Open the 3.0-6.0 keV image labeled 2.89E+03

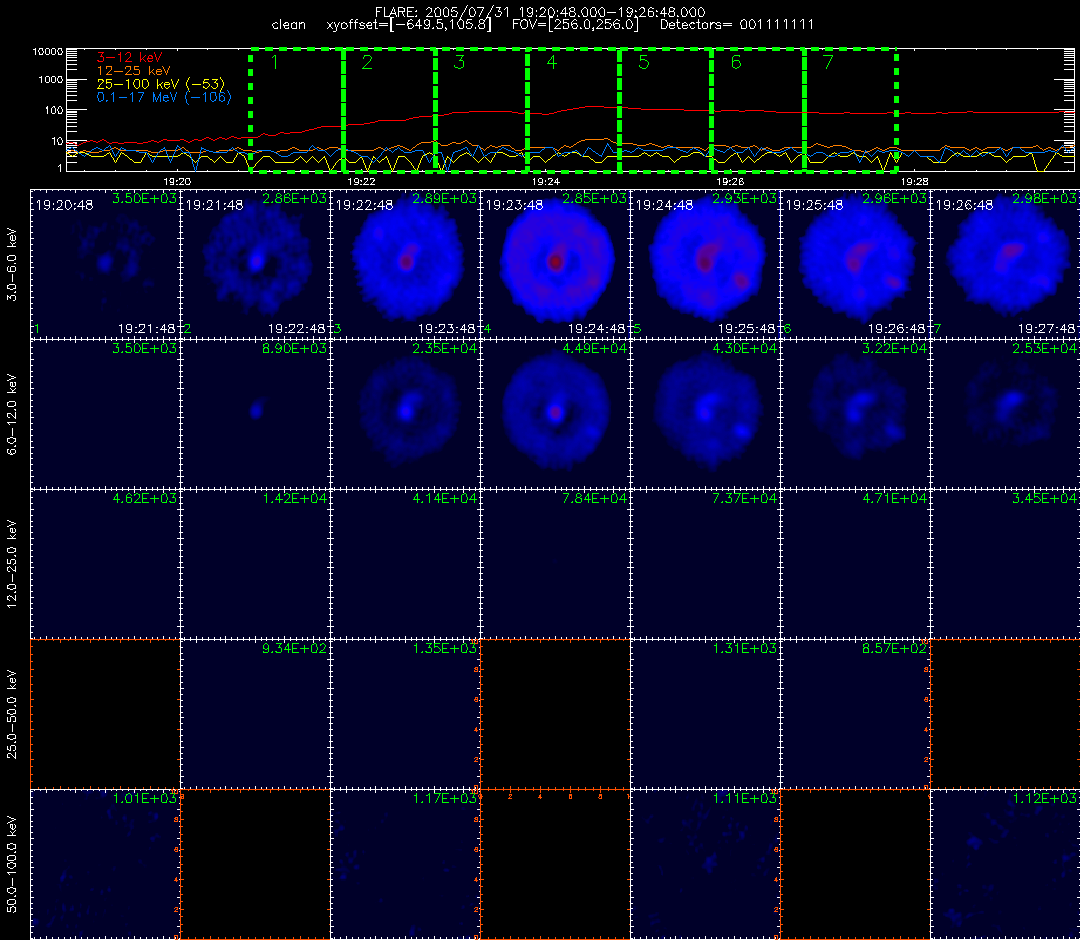point(406,264)
